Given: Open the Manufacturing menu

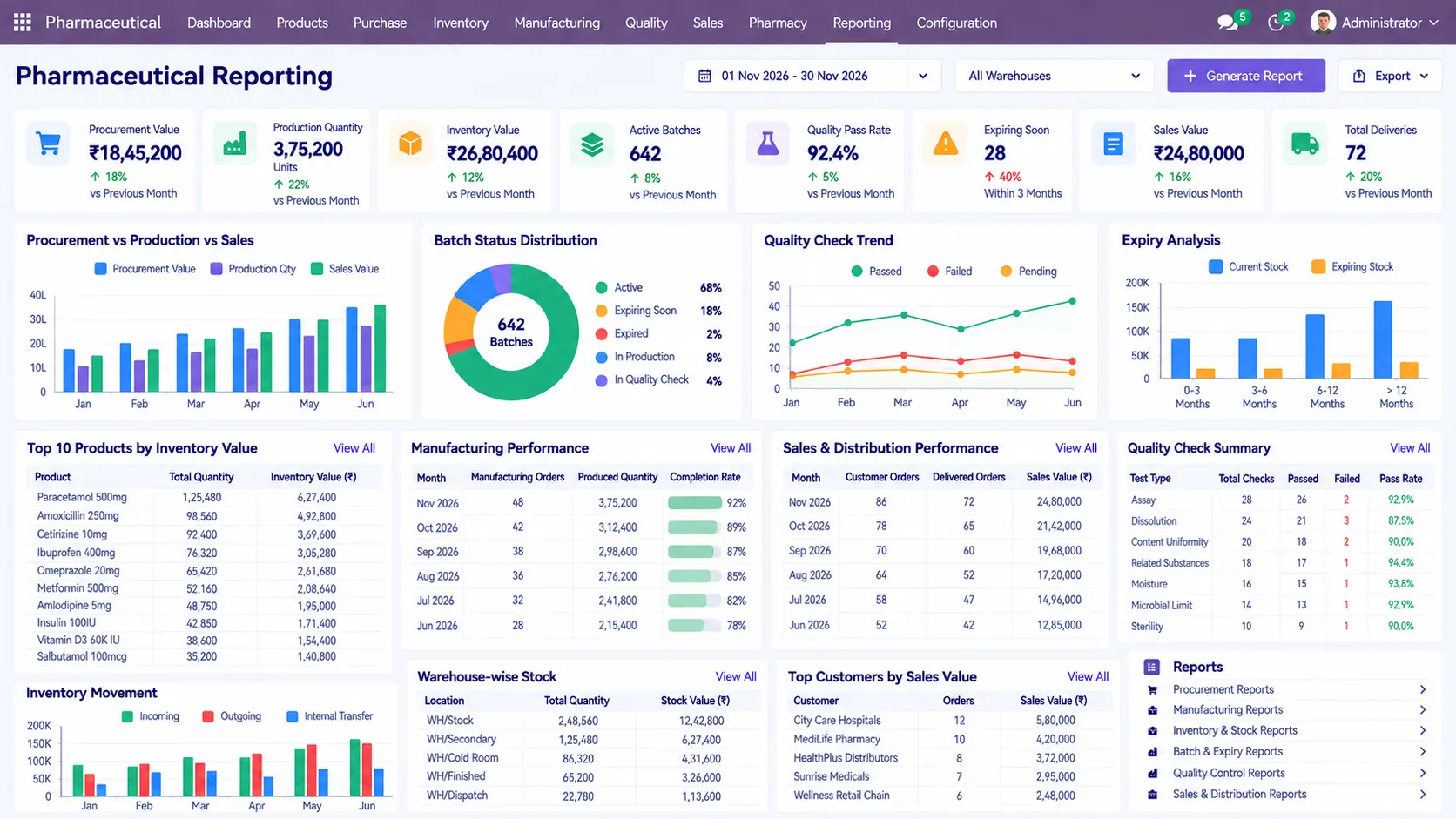Looking at the screenshot, I should point(556,23).
